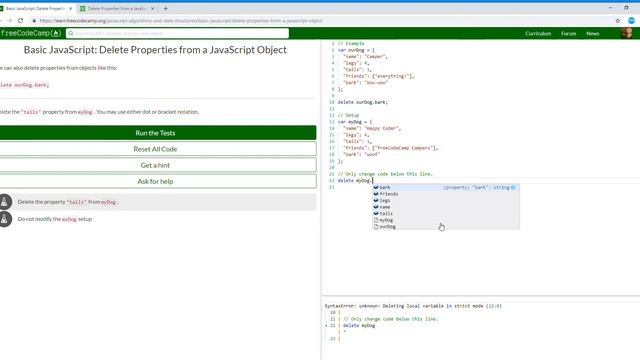640x360 pixels.
Task: Open the user profile avatar
Action: [627, 33]
